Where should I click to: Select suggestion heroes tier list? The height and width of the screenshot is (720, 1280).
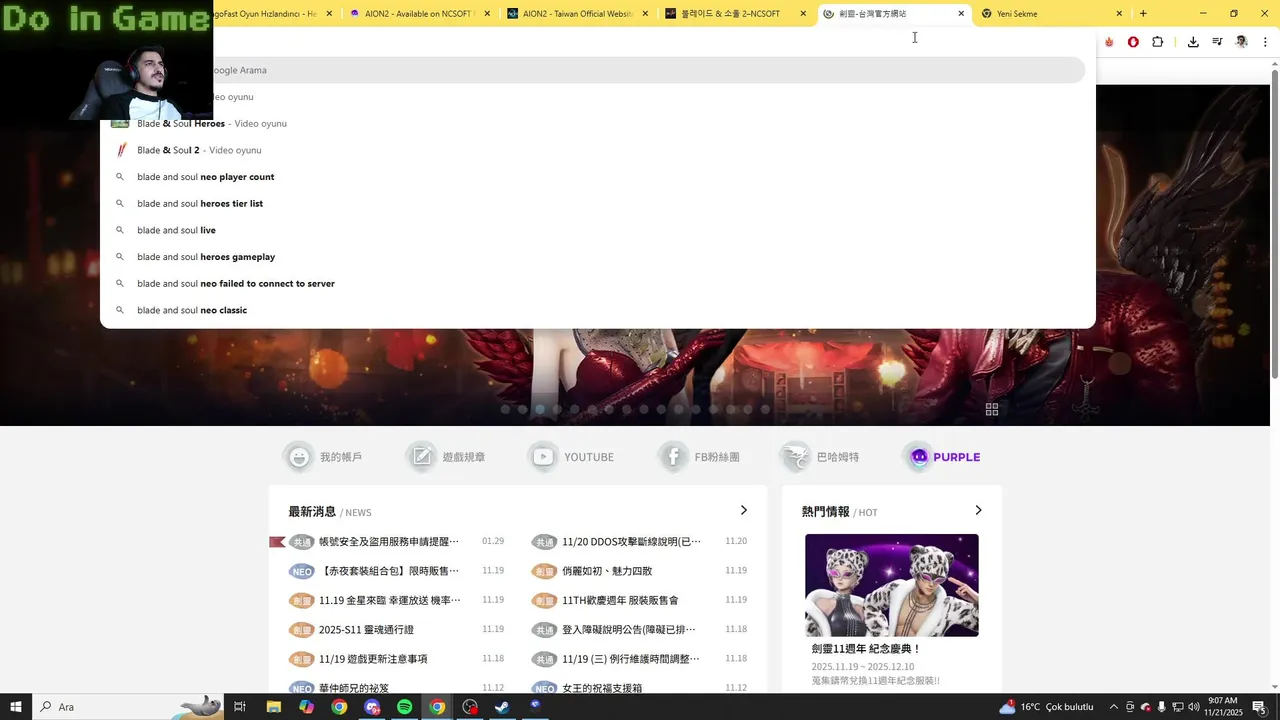click(x=598, y=203)
